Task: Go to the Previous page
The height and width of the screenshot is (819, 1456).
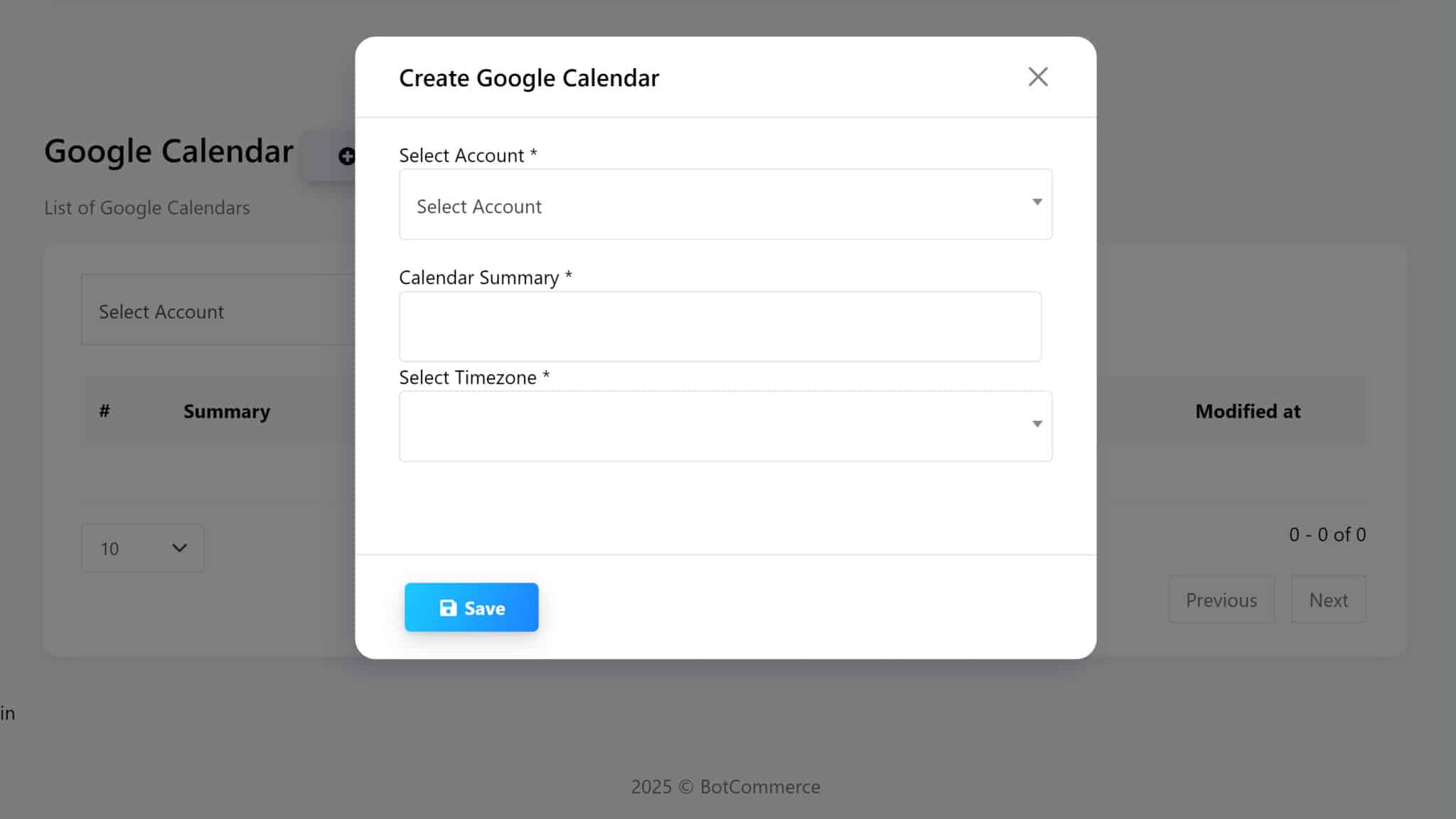Action: (x=1221, y=600)
